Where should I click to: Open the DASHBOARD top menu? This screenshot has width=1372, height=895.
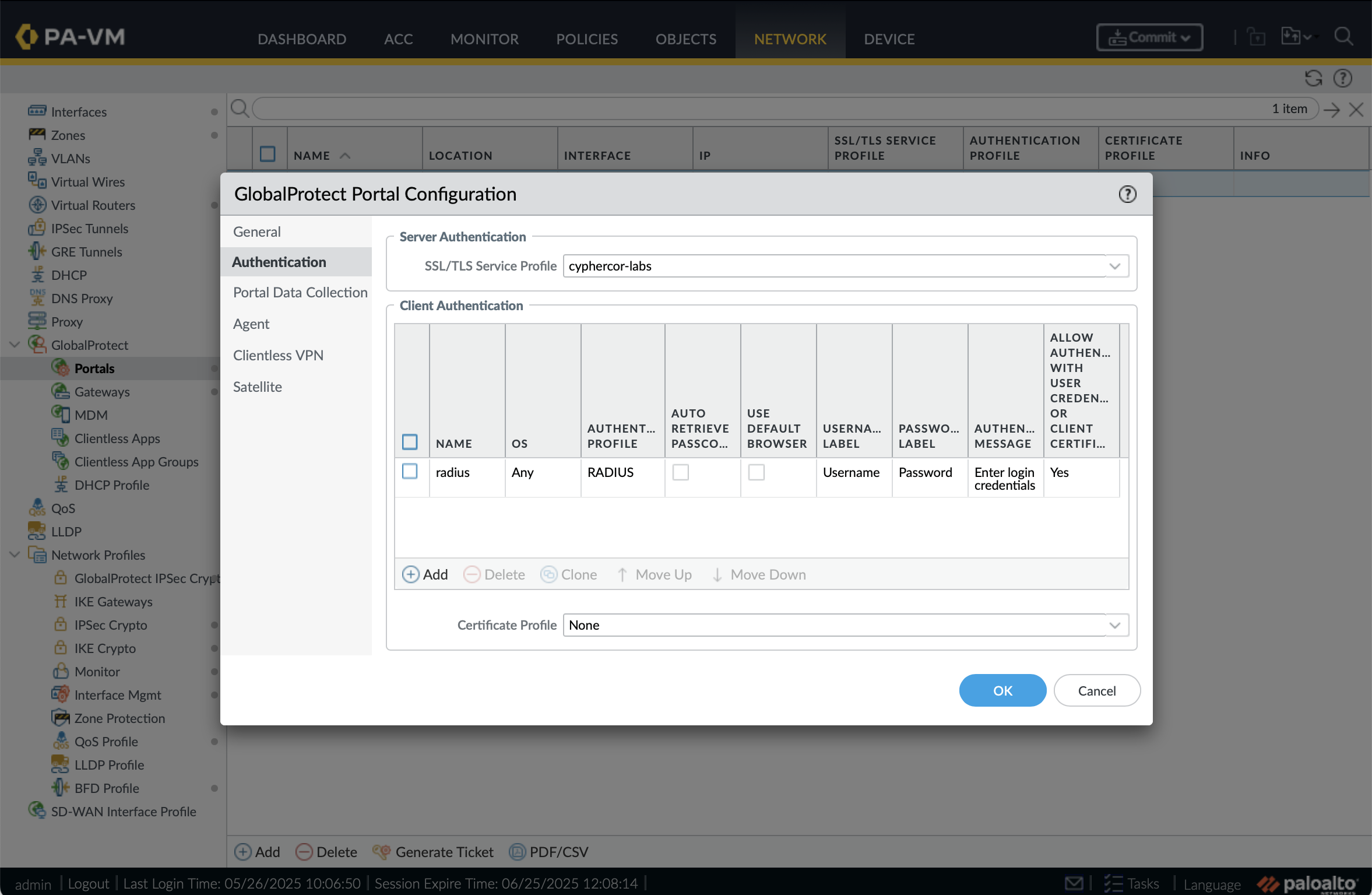tap(302, 39)
